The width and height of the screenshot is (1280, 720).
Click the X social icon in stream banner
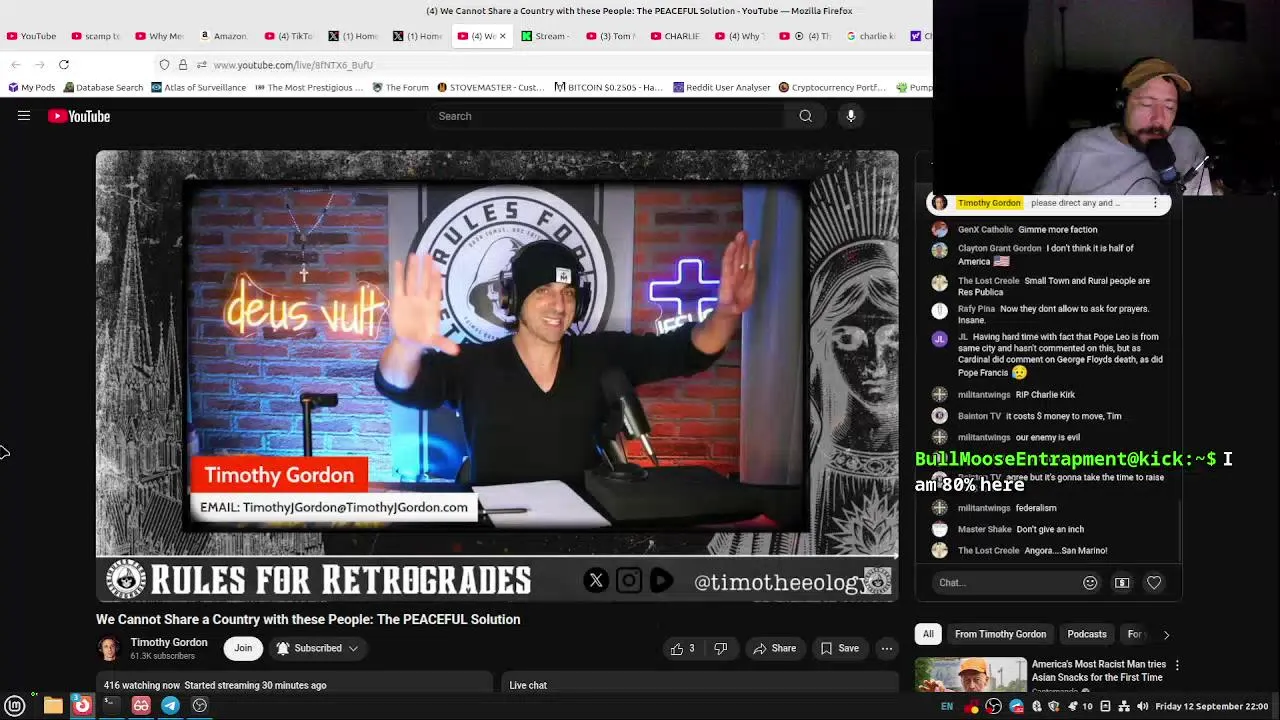point(596,580)
